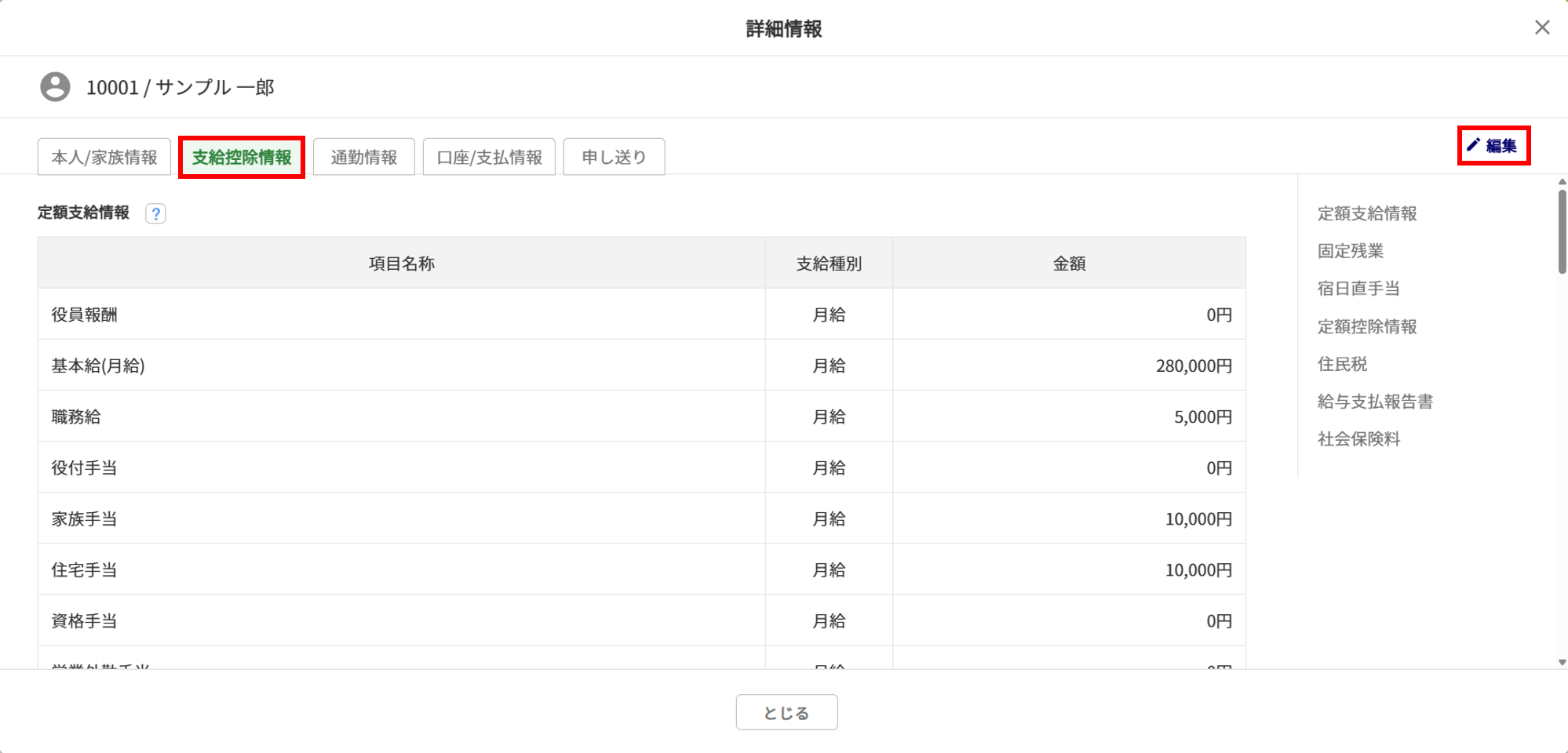Screen dimensions: 1568x753
Task: Navigate to 社会保険料 section
Action: (x=1358, y=439)
